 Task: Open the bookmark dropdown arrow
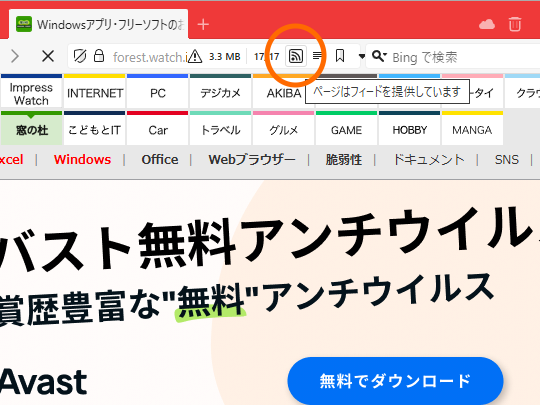point(361,56)
